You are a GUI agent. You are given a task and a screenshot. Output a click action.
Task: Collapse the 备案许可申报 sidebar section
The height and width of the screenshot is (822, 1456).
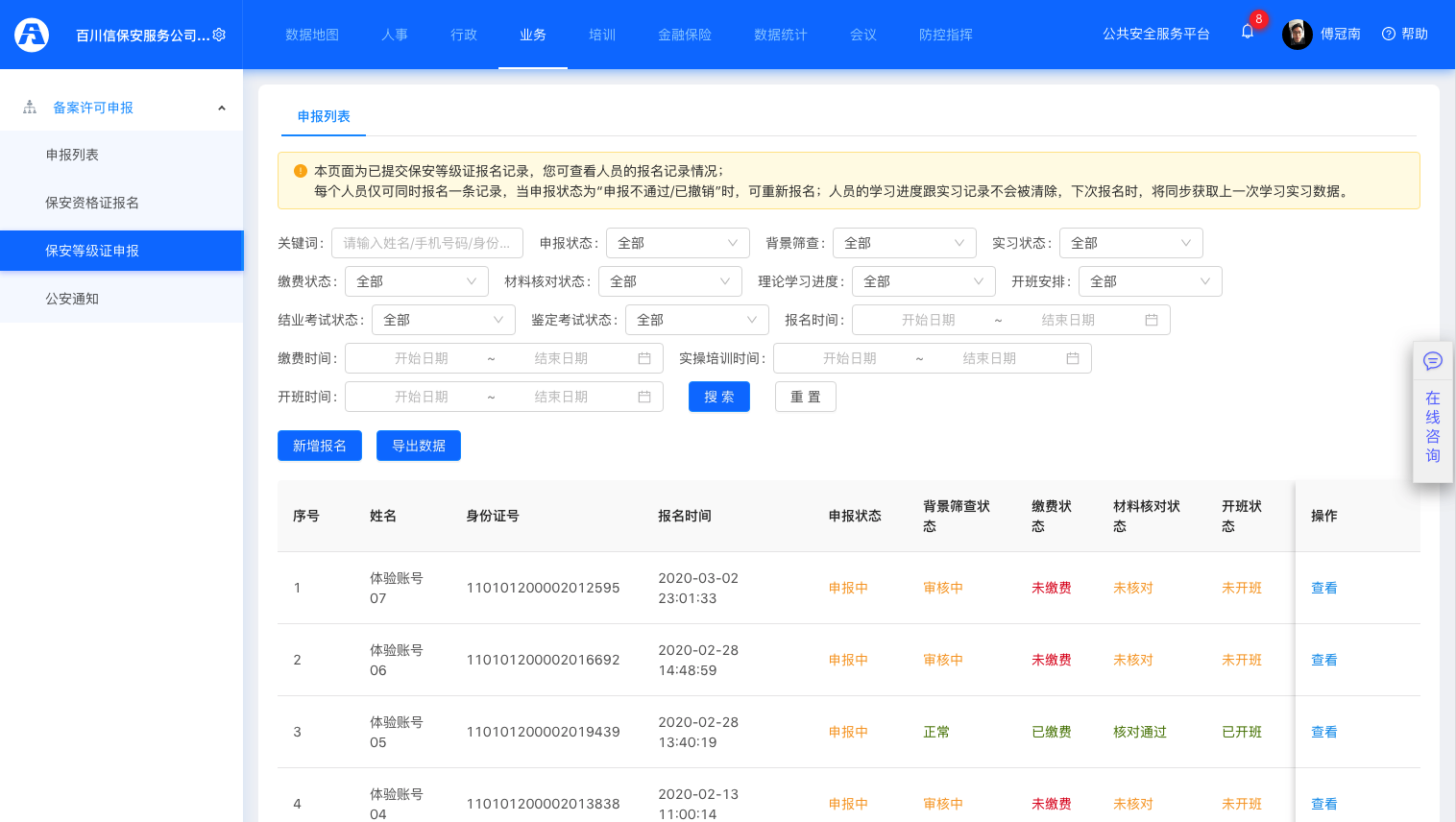coord(222,108)
